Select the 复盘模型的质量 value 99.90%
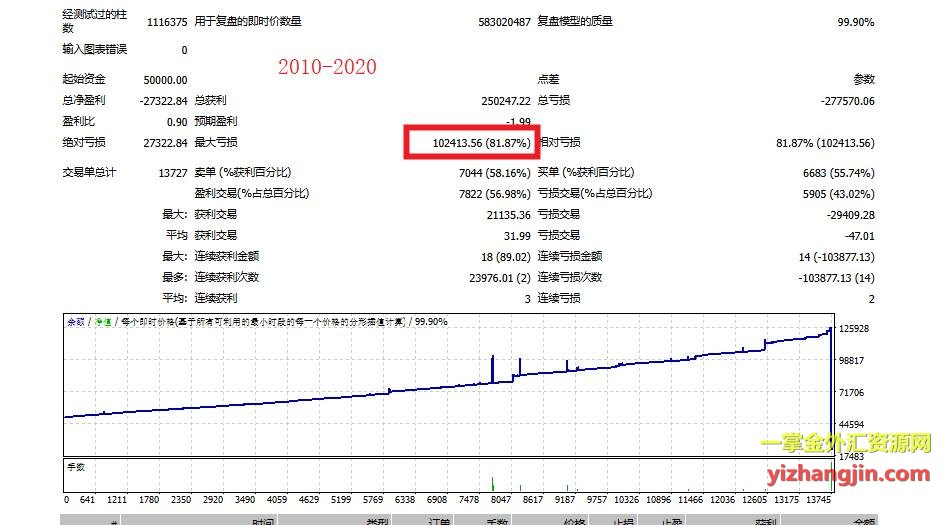 click(x=855, y=21)
